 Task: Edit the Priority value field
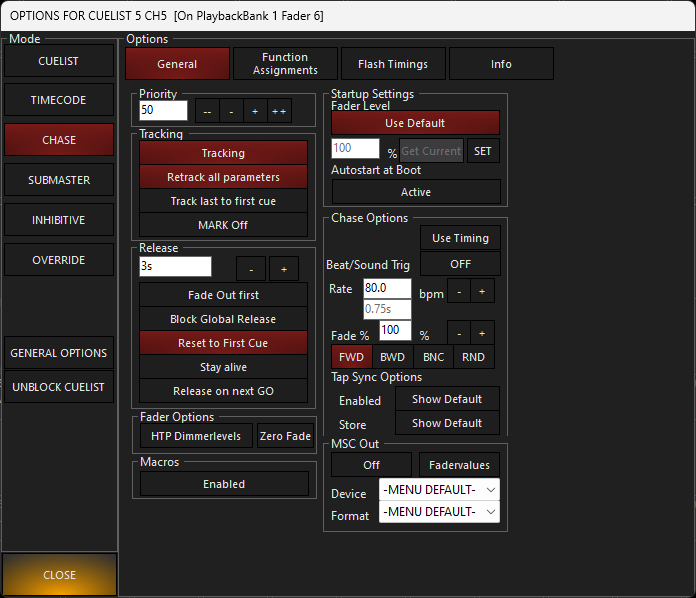pyautogui.click(x=163, y=110)
